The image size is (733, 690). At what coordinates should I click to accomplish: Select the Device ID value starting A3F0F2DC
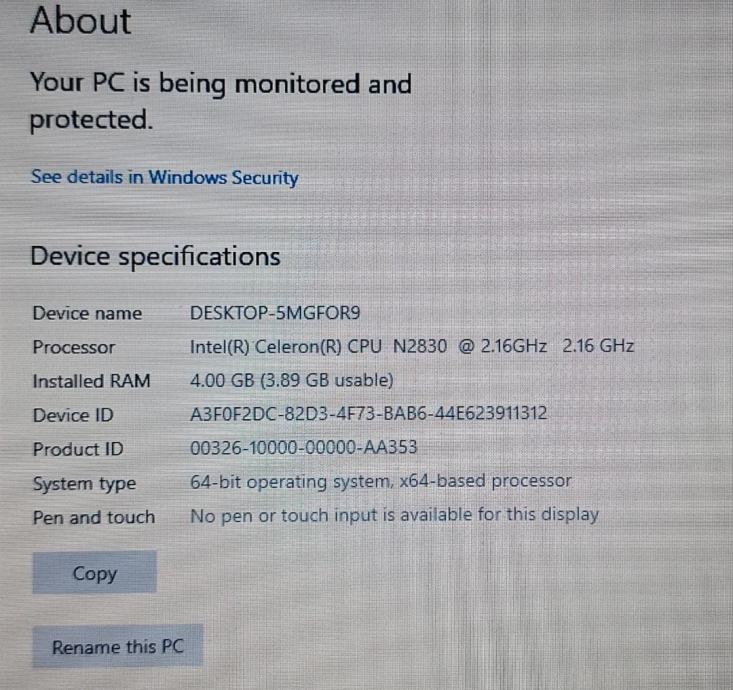(x=368, y=414)
